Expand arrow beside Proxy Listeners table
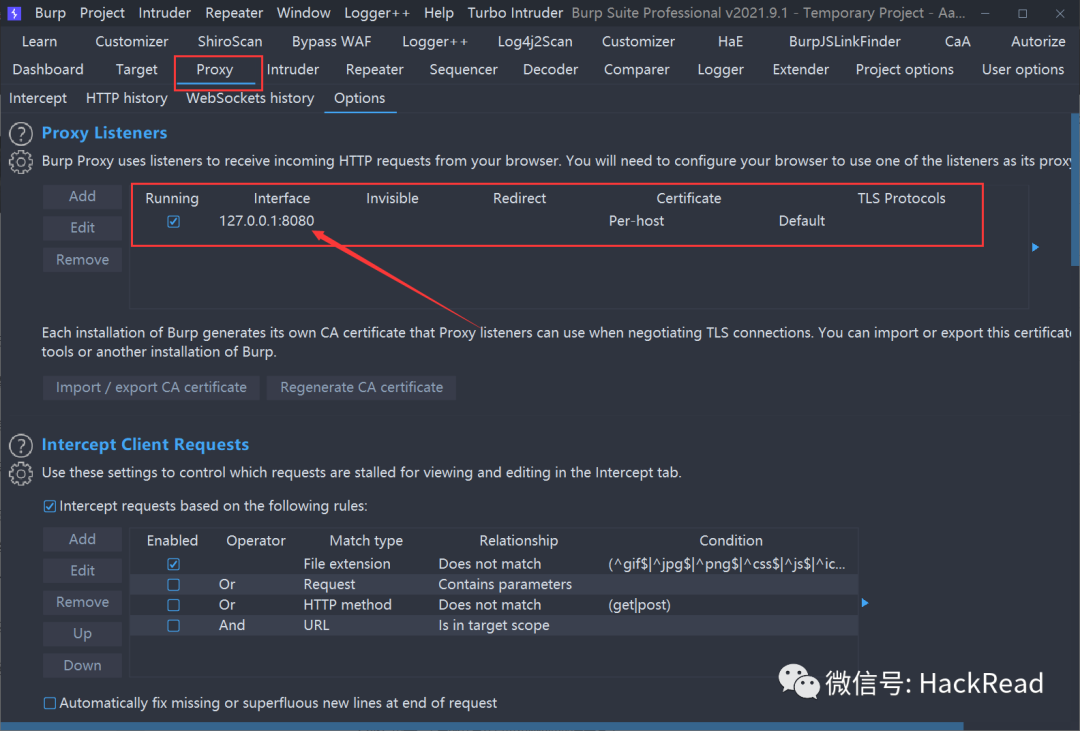The width and height of the screenshot is (1080, 731). pos(1035,247)
